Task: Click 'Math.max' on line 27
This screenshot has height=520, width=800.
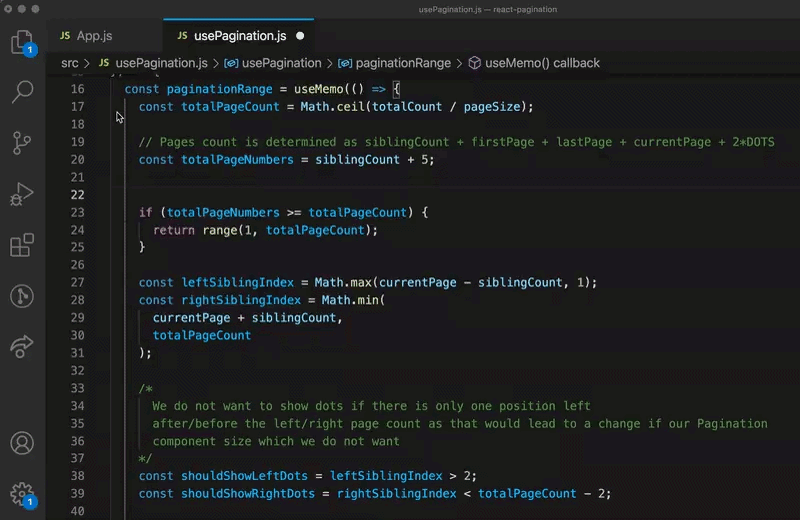Action: tap(343, 283)
